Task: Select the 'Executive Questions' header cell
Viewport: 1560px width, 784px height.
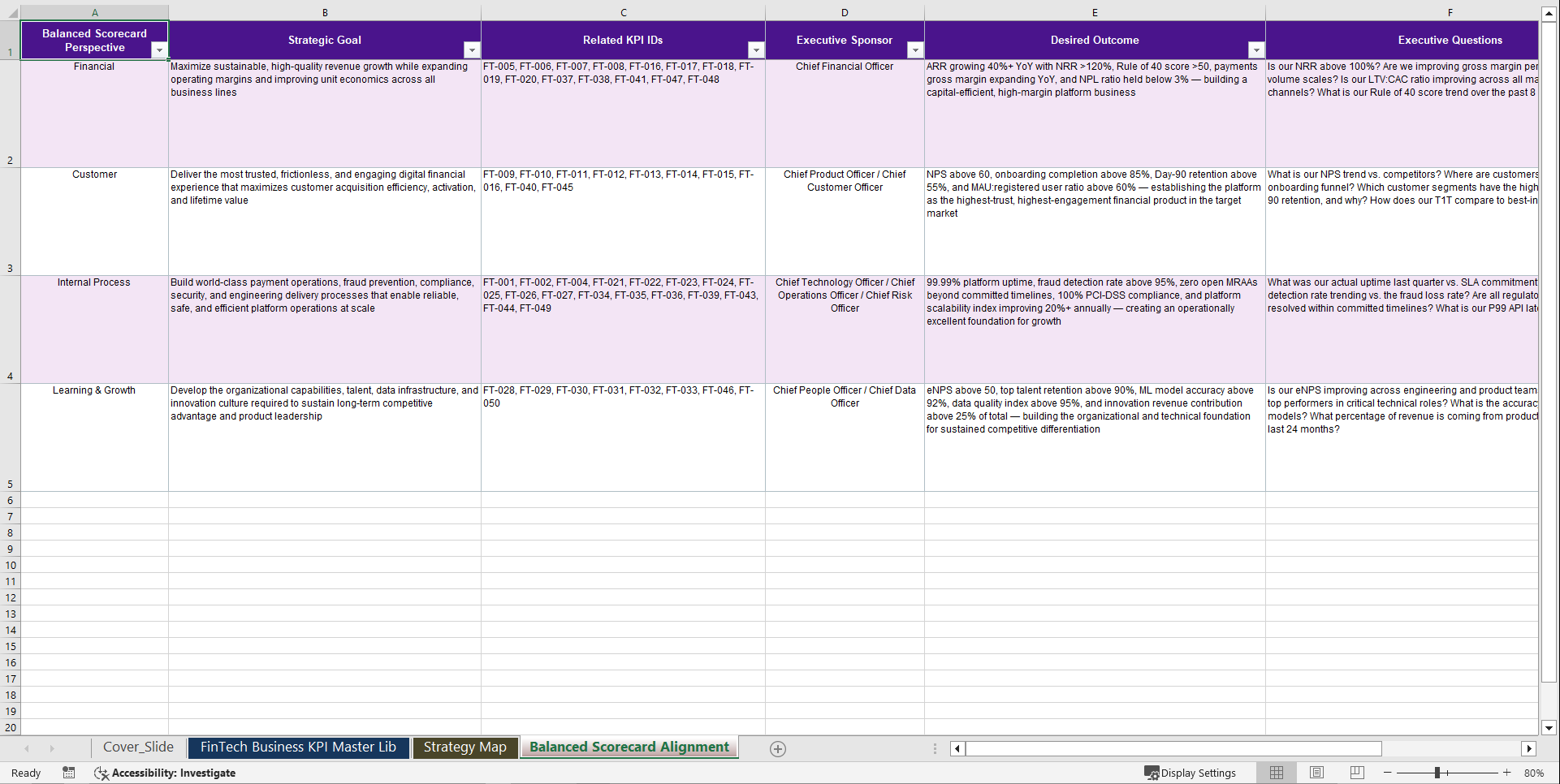Action: 1402,40
